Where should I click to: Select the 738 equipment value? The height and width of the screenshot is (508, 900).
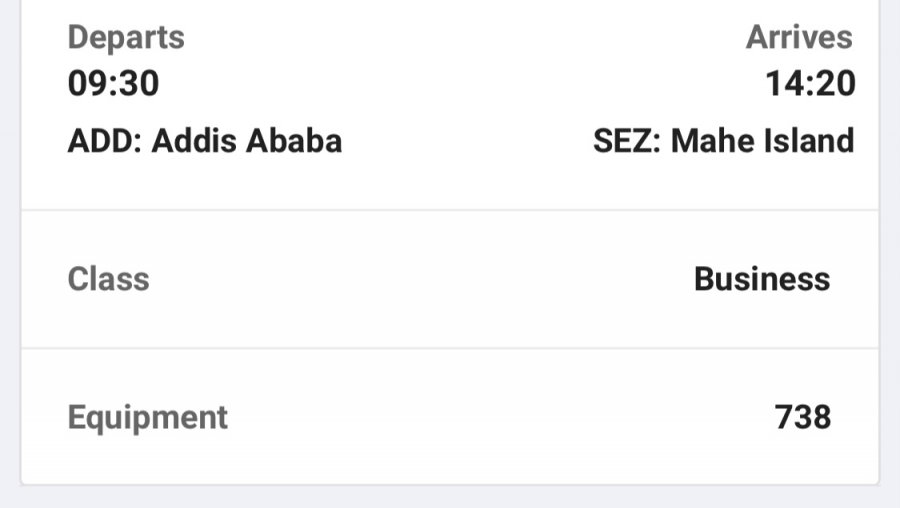[803, 416]
